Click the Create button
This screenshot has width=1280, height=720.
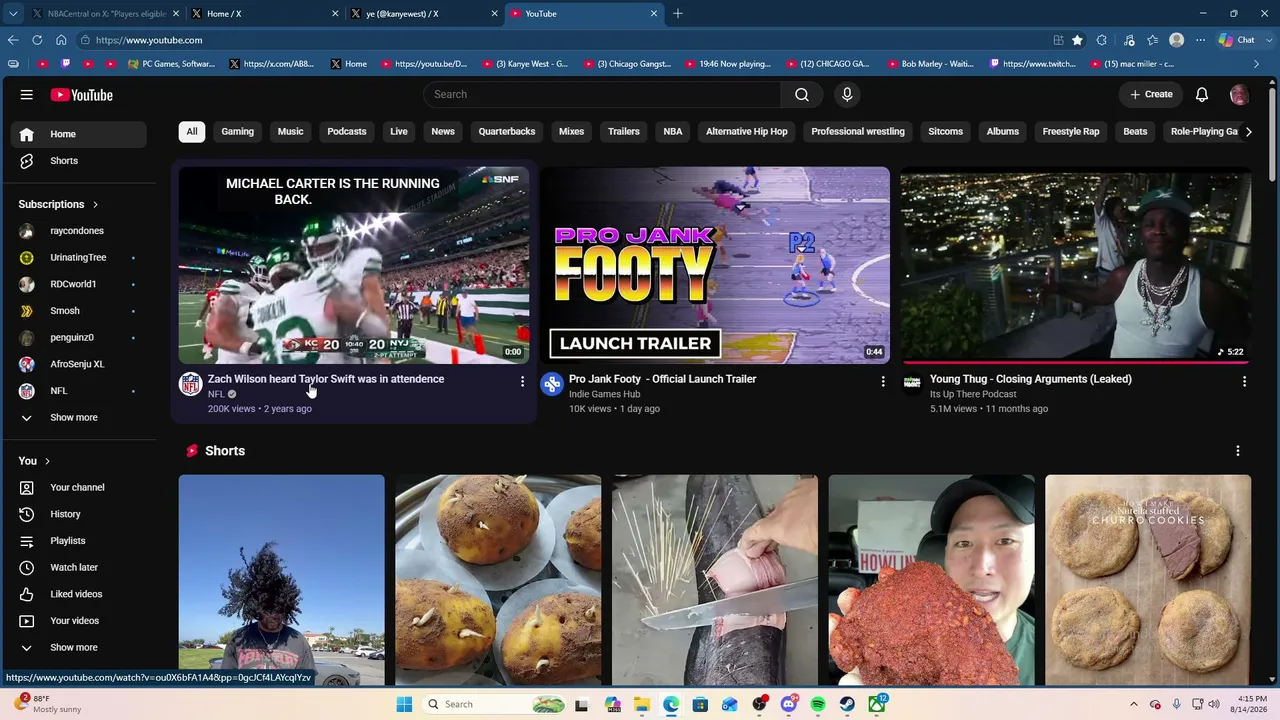pyautogui.click(x=1151, y=94)
